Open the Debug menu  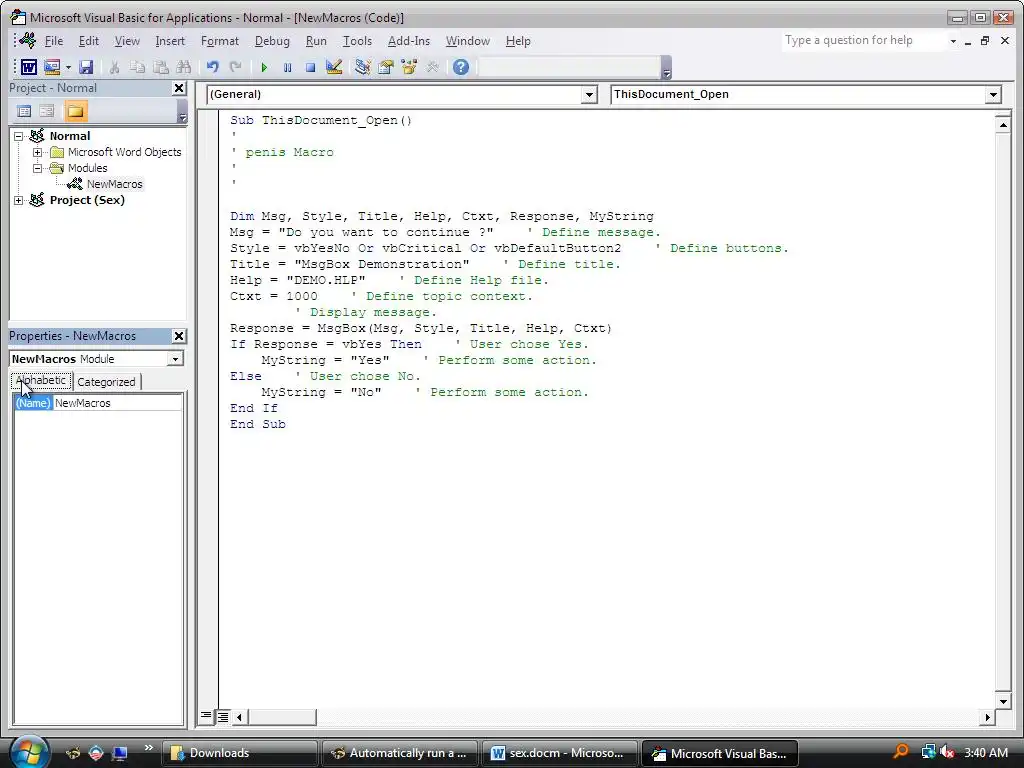(x=272, y=40)
